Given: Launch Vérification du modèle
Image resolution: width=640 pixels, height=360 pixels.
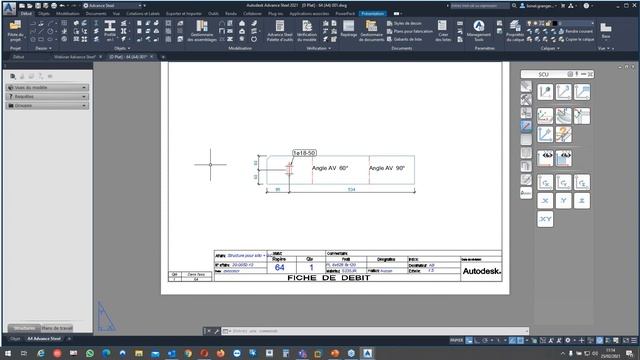Looking at the screenshot, I should pos(307,31).
